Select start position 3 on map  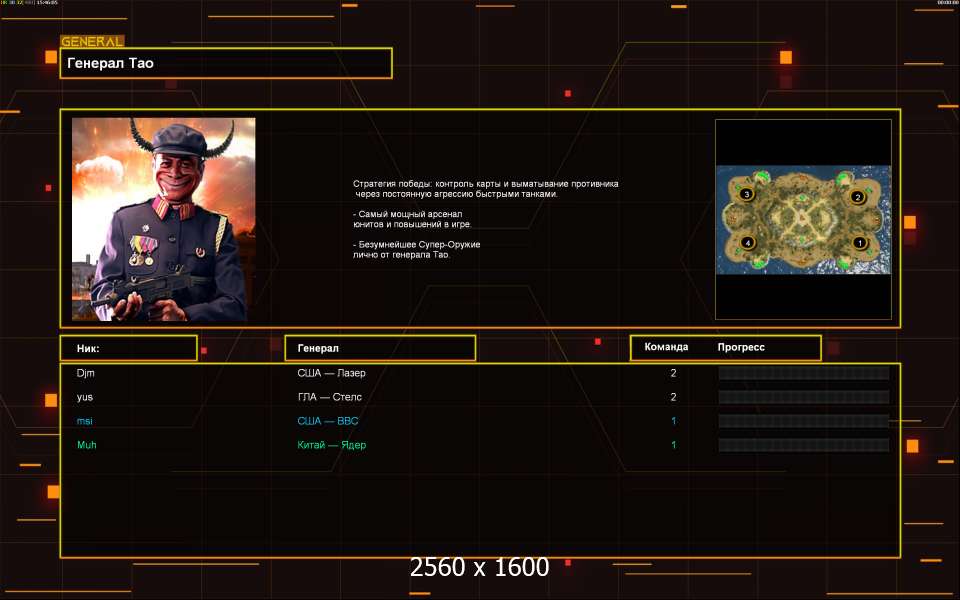pyautogui.click(x=746, y=194)
